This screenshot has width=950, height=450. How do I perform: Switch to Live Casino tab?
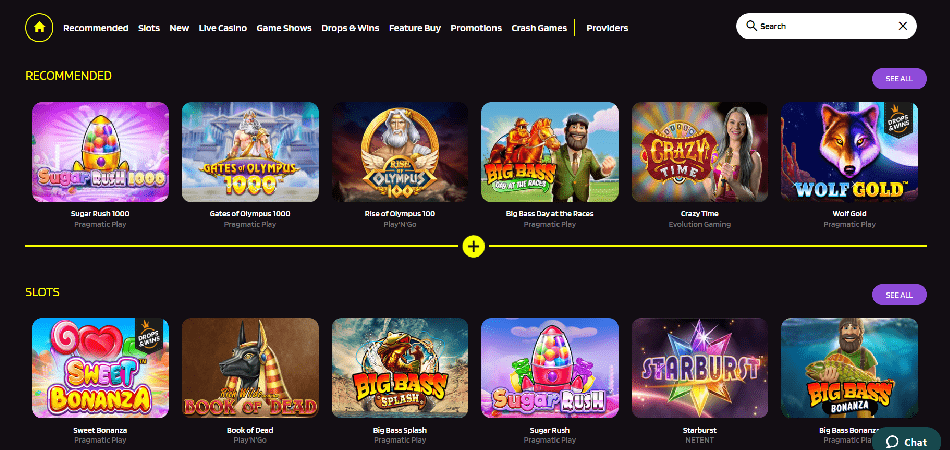(223, 28)
